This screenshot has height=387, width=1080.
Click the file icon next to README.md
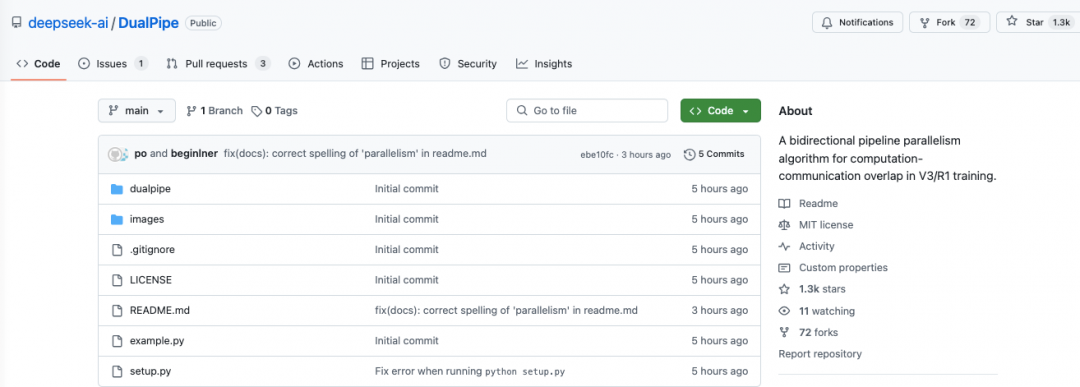(116, 310)
